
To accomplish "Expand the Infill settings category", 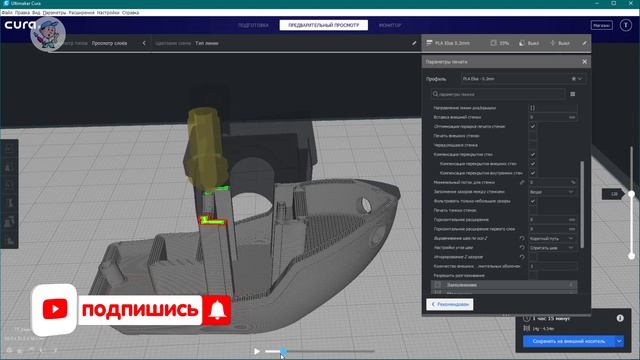I will [504, 285].
